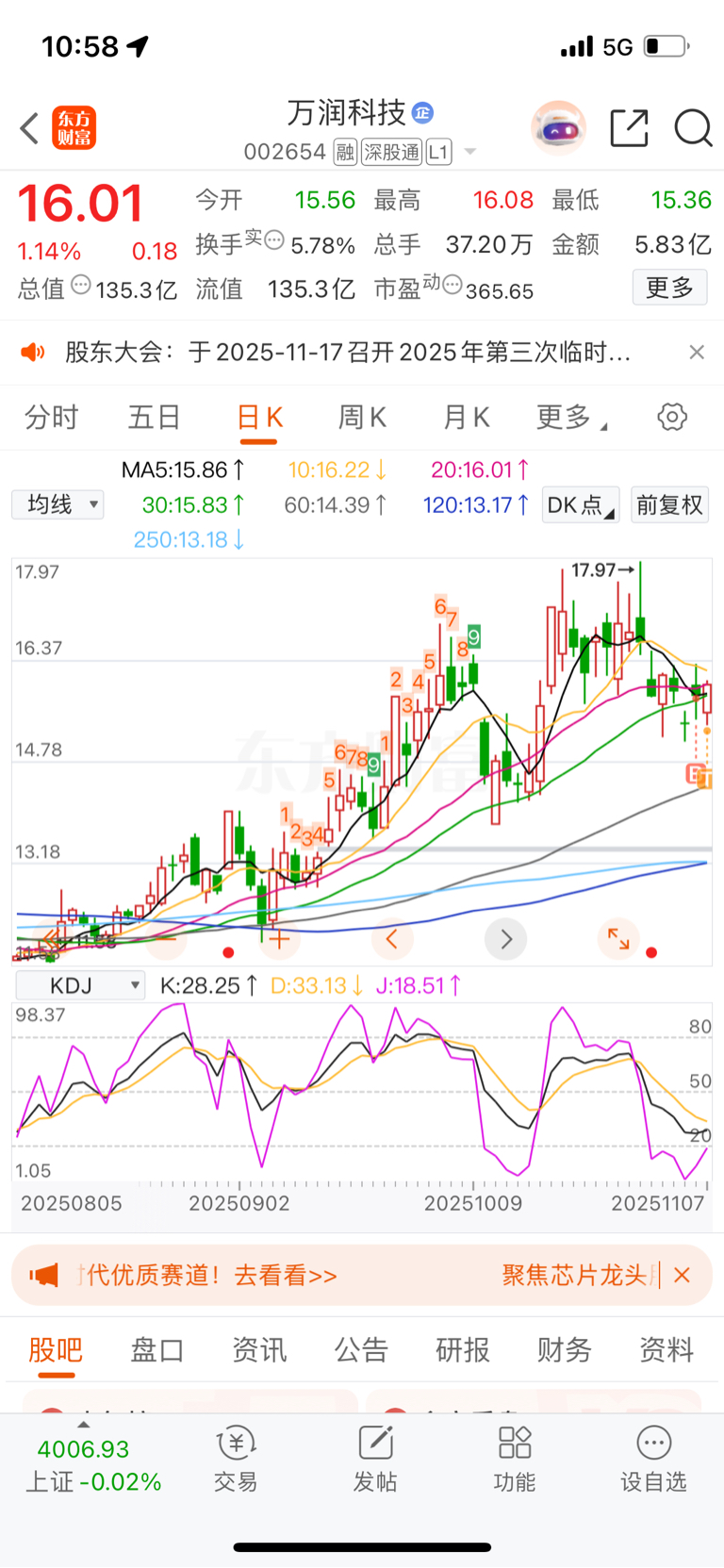Viewport: 724px width, 1568px height.
Task: Switch to 财务 tab
Action: (x=565, y=1350)
